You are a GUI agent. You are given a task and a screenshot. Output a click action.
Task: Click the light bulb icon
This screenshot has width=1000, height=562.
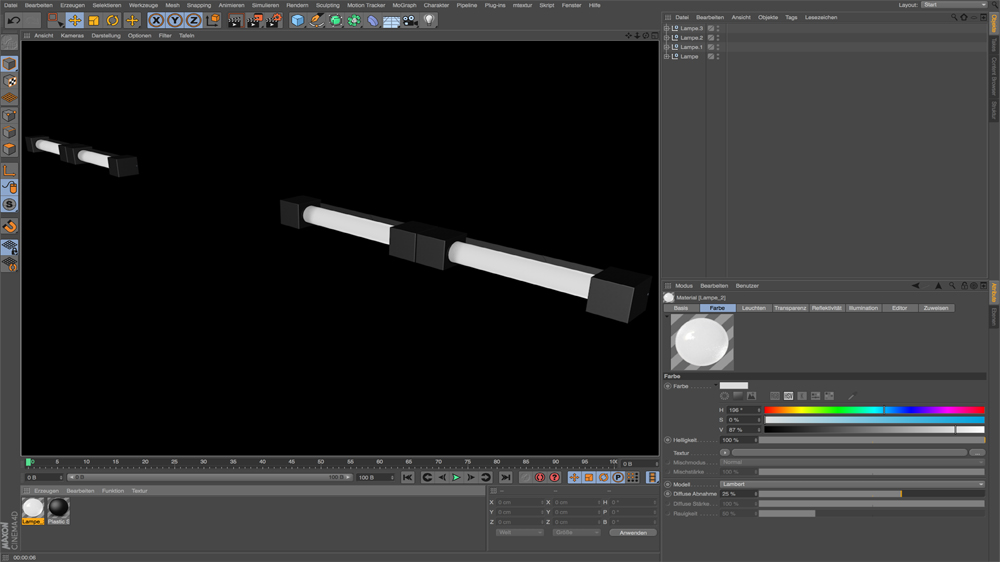[x=429, y=20]
